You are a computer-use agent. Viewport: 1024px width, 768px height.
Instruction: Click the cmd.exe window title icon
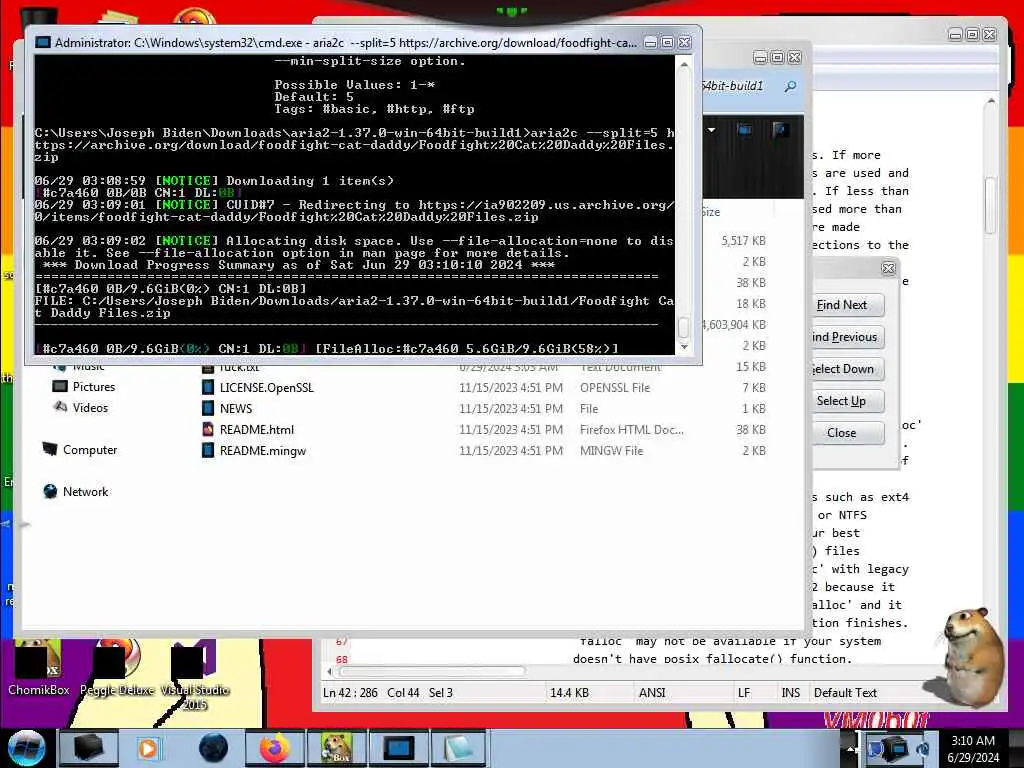pyautogui.click(x=43, y=42)
